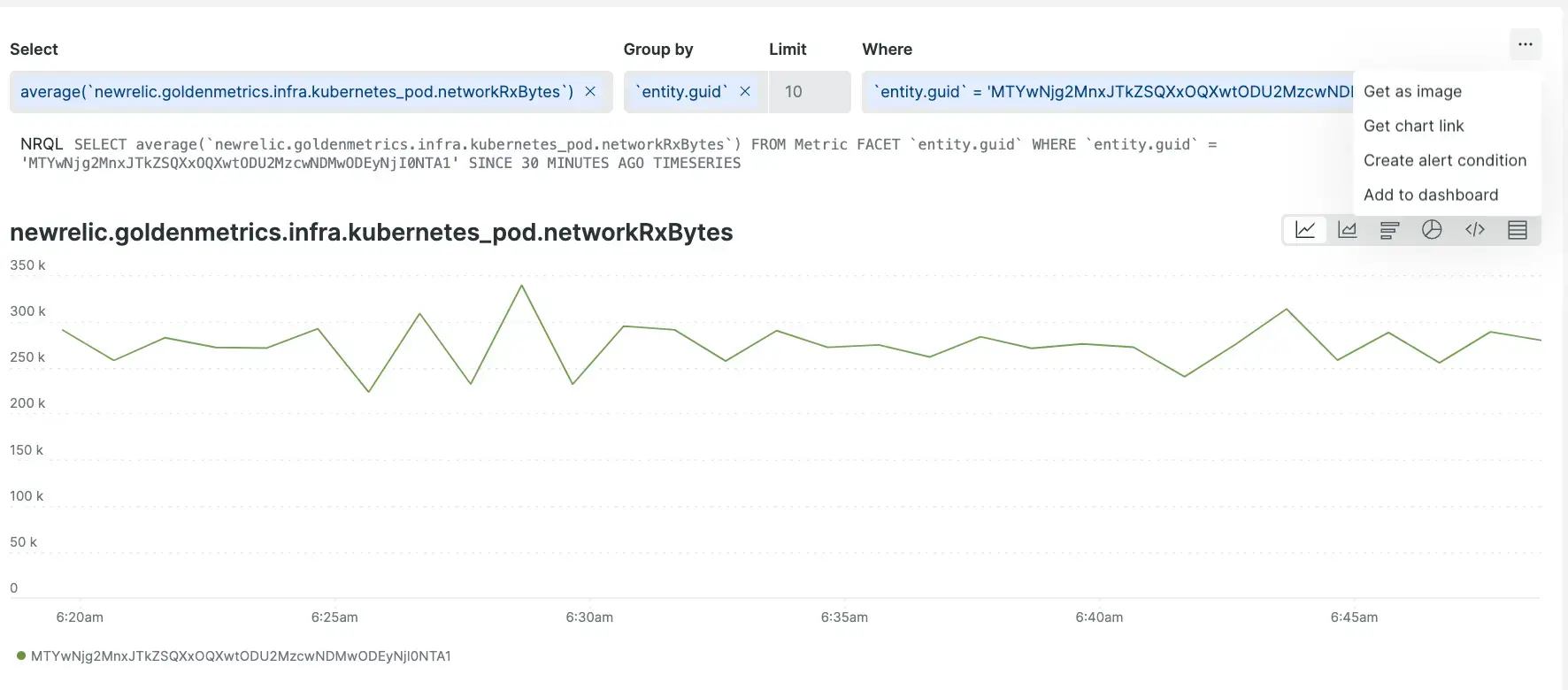Screen dimensions: 1568x690
Task: Click the 6:20am x-axis label
Action: pyautogui.click(x=80, y=617)
